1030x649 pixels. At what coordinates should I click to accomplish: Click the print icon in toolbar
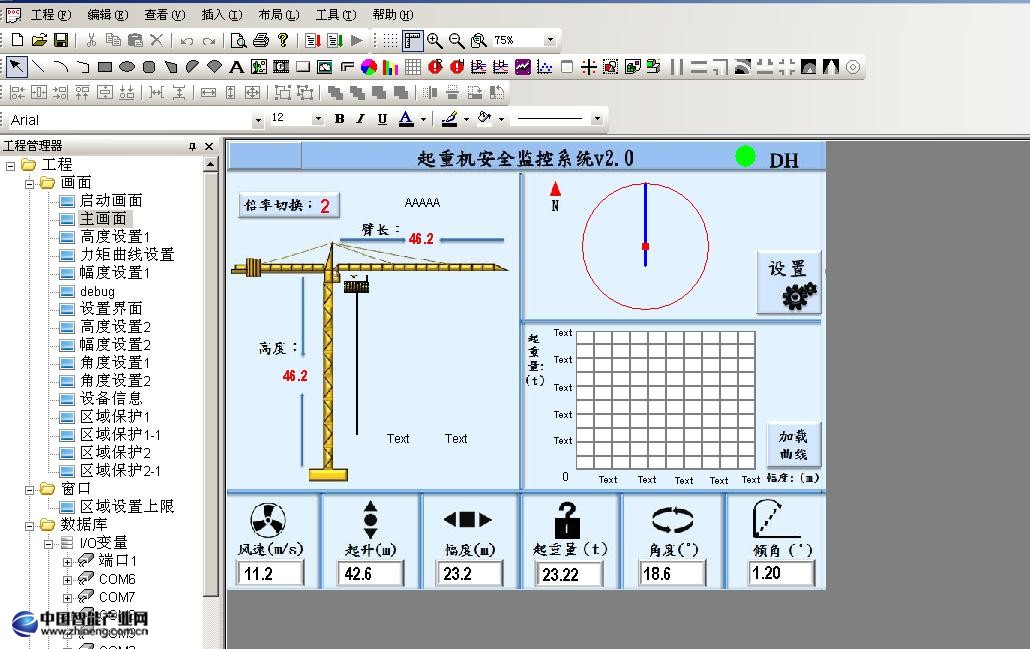(261, 40)
